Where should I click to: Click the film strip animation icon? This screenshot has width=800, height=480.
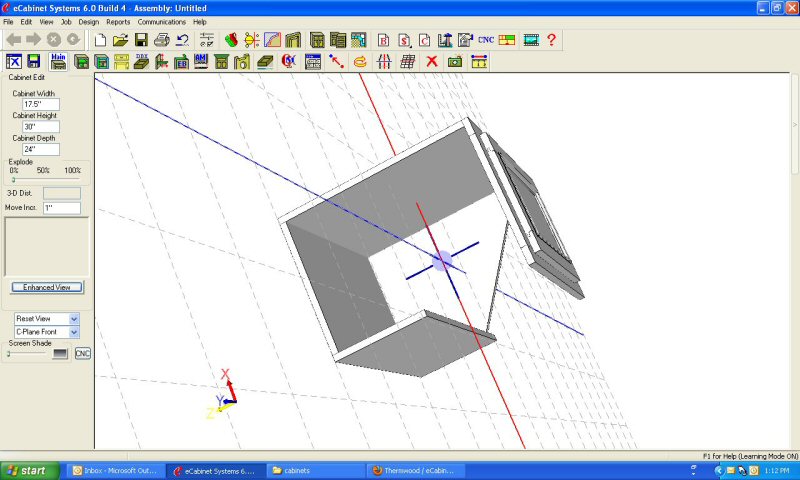point(531,40)
